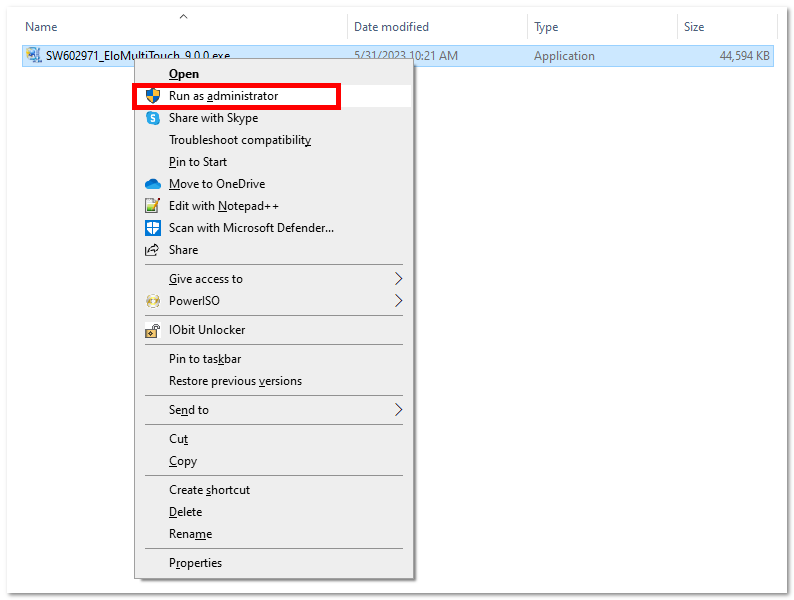Screen dimensions: 794x600
Task: Choose Share with Skype
Action: click(273, 118)
